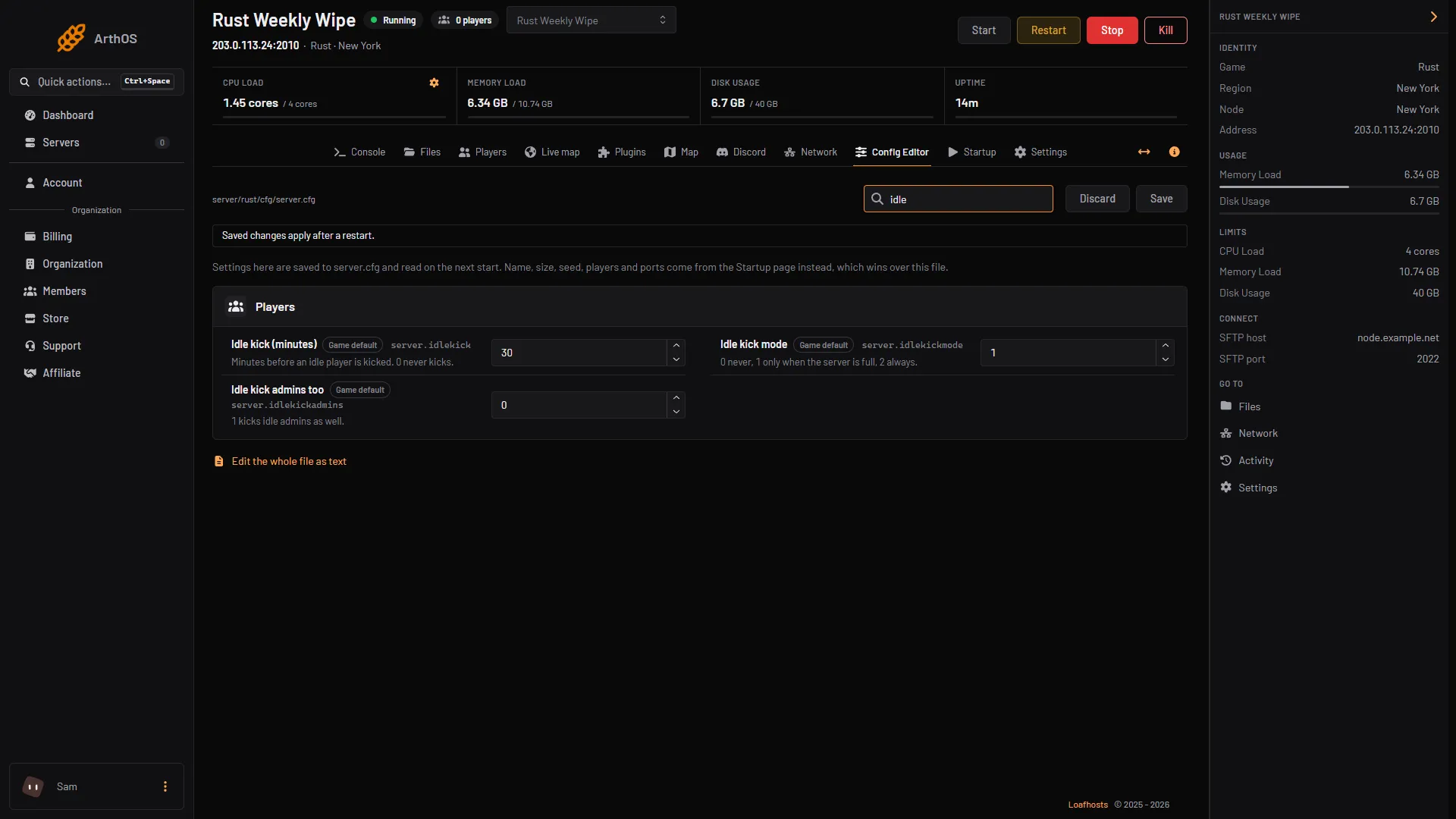This screenshot has width=1456, height=819.
Task: Increase the Idle kick admins too value
Action: pyautogui.click(x=676, y=398)
